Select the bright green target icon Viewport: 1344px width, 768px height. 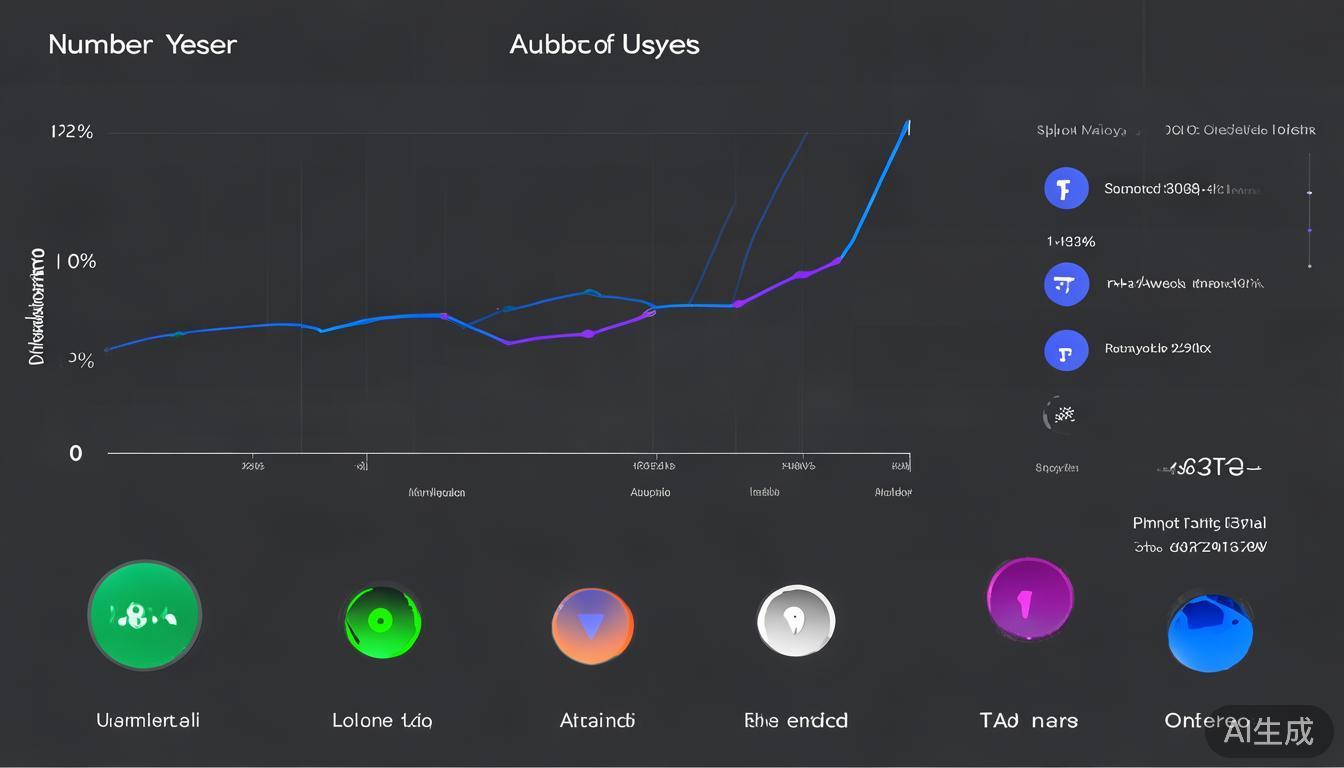tap(382, 622)
